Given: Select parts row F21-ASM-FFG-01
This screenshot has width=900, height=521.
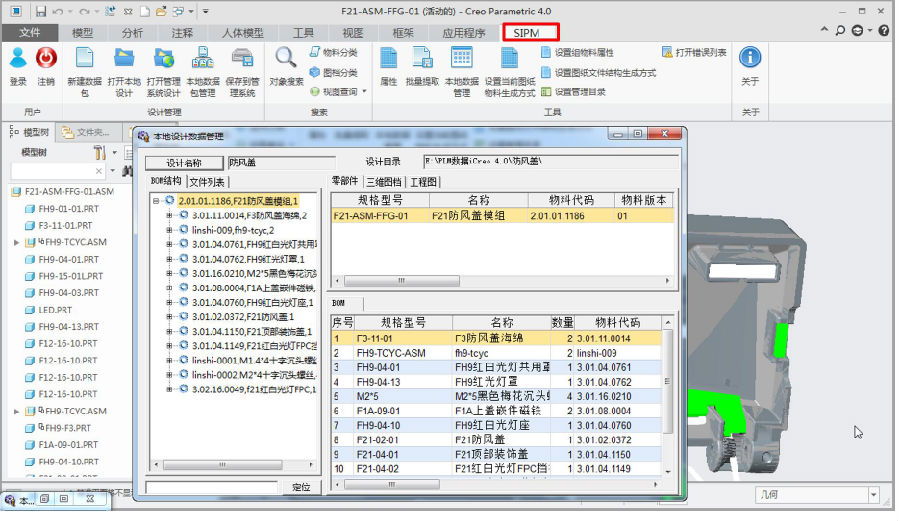Looking at the screenshot, I should coord(502,216).
